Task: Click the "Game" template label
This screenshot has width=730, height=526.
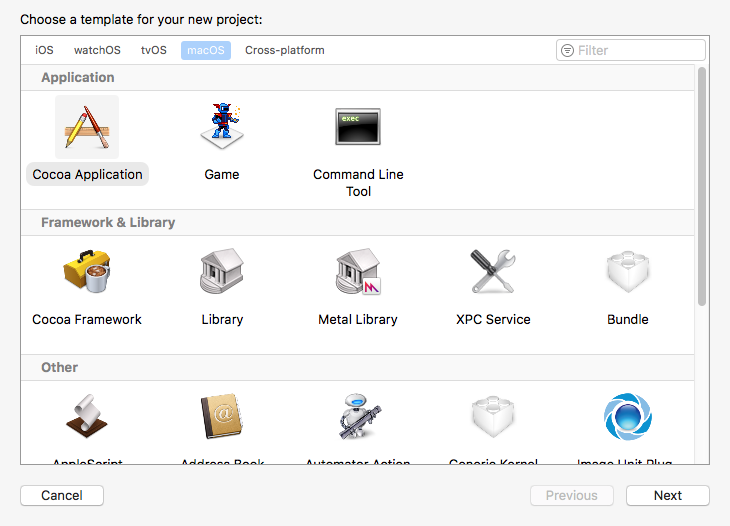Action: pos(222,175)
